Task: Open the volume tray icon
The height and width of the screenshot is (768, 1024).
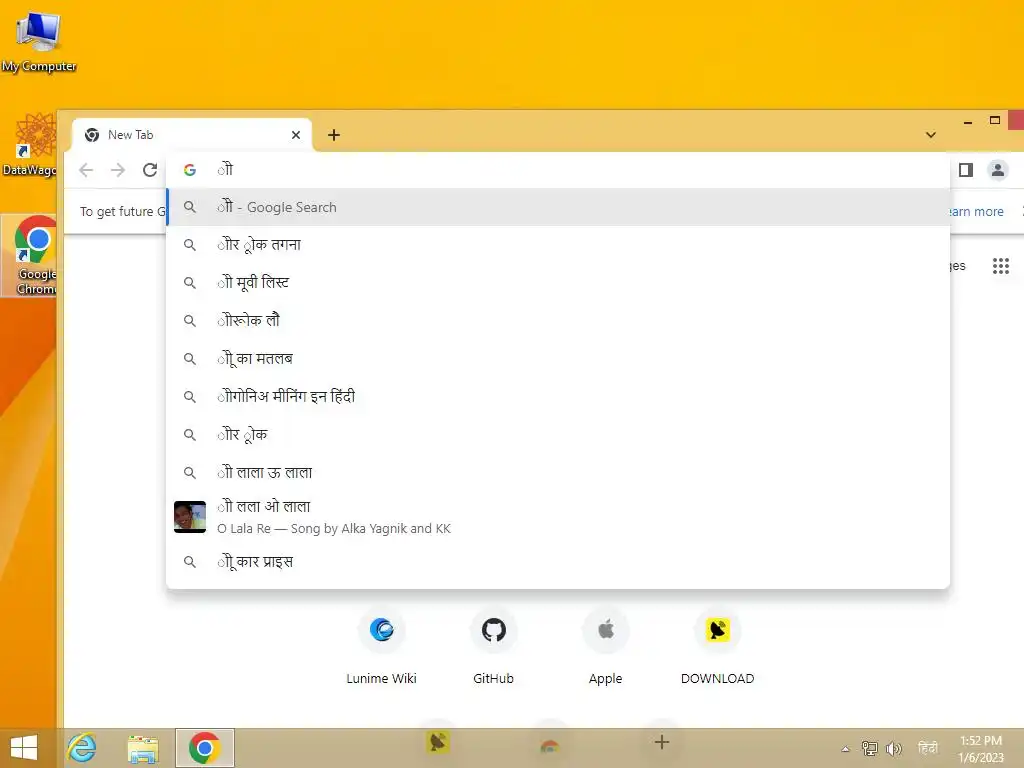Action: tap(893, 748)
